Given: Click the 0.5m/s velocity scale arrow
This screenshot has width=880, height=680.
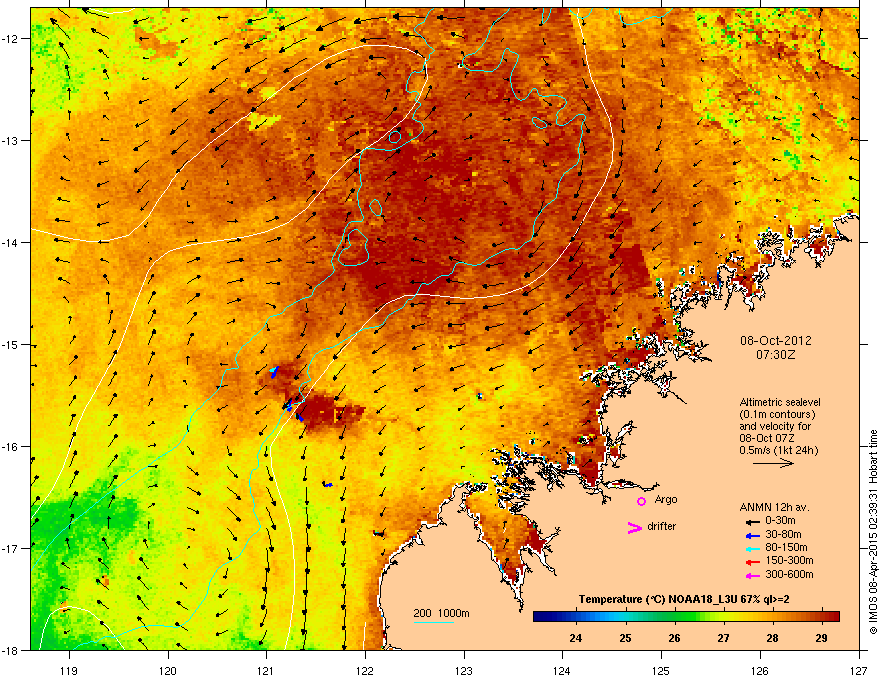Looking at the screenshot, I should click(773, 463).
